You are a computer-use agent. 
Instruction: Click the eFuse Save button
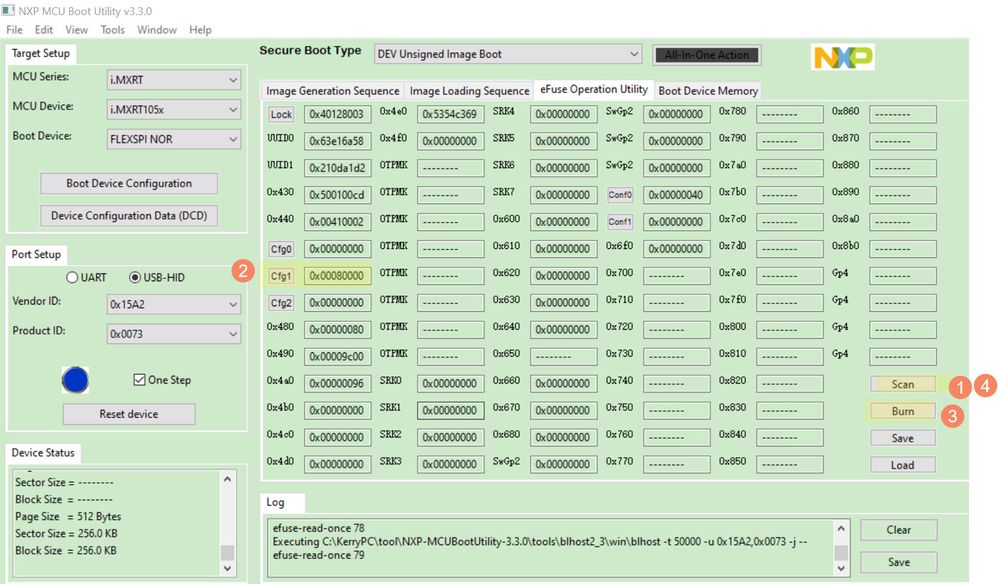tap(903, 438)
